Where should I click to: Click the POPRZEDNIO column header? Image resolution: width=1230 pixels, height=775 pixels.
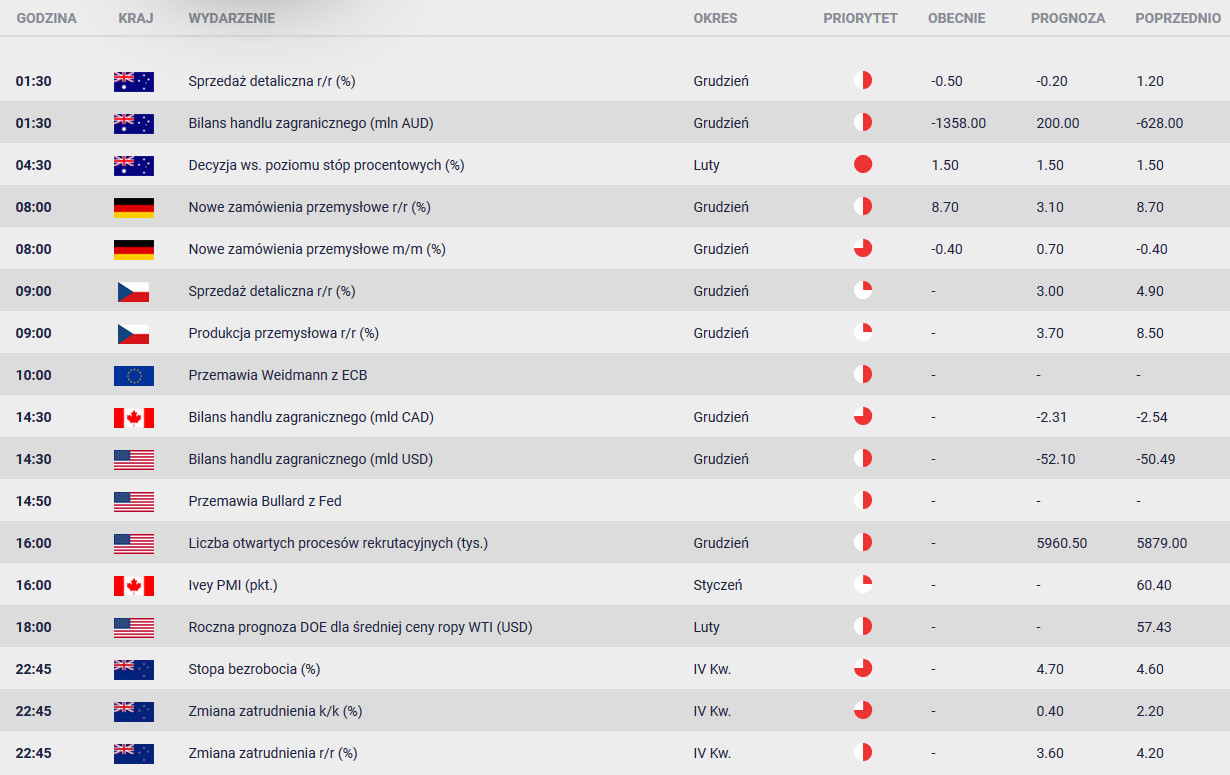click(x=1178, y=18)
